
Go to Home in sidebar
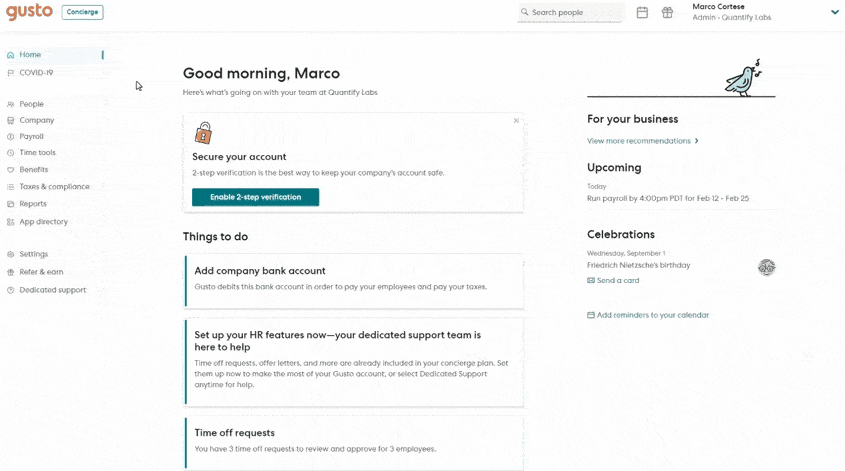[30, 54]
